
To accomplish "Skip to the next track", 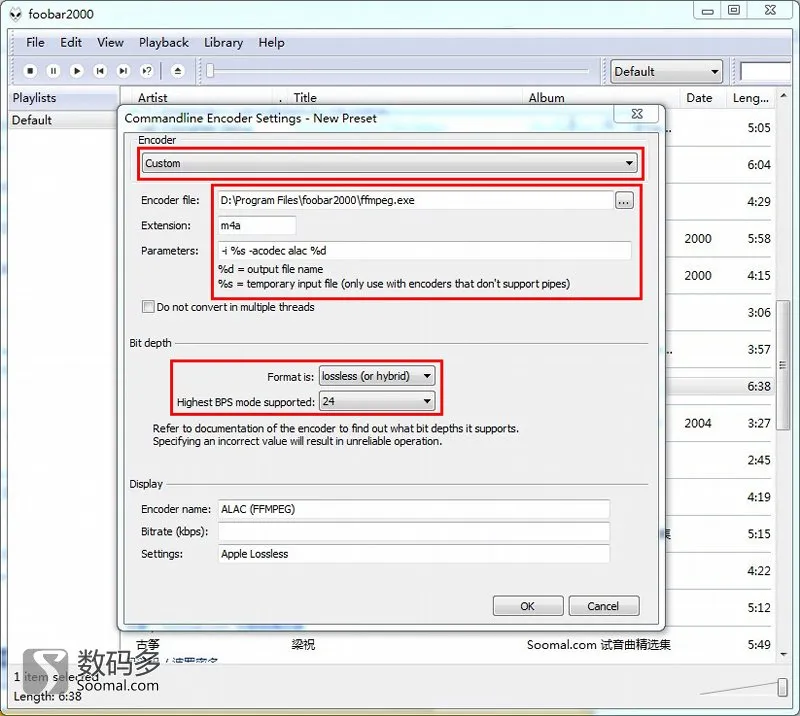I will [123, 71].
